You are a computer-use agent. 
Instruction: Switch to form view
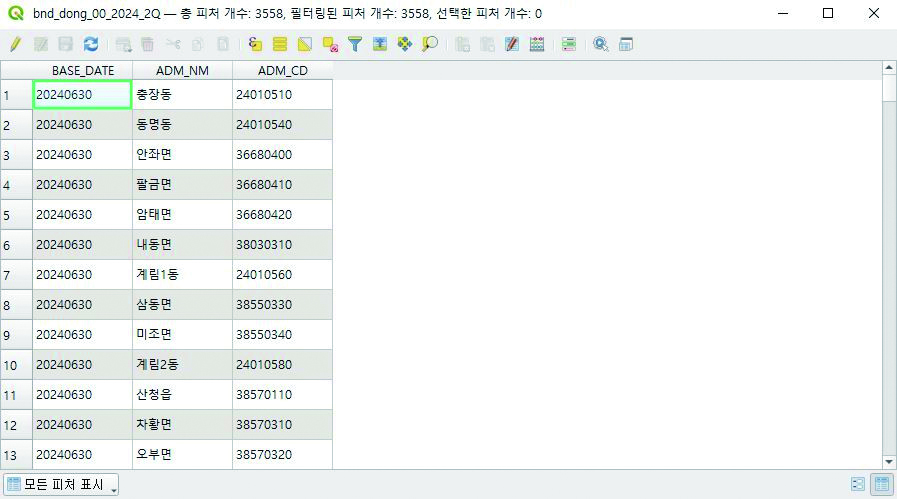point(858,484)
